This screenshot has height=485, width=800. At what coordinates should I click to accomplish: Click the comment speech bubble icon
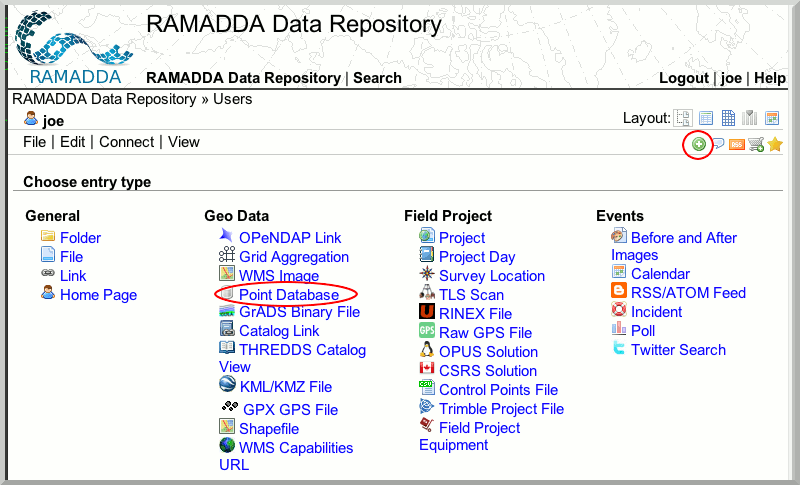coord(717,144)
